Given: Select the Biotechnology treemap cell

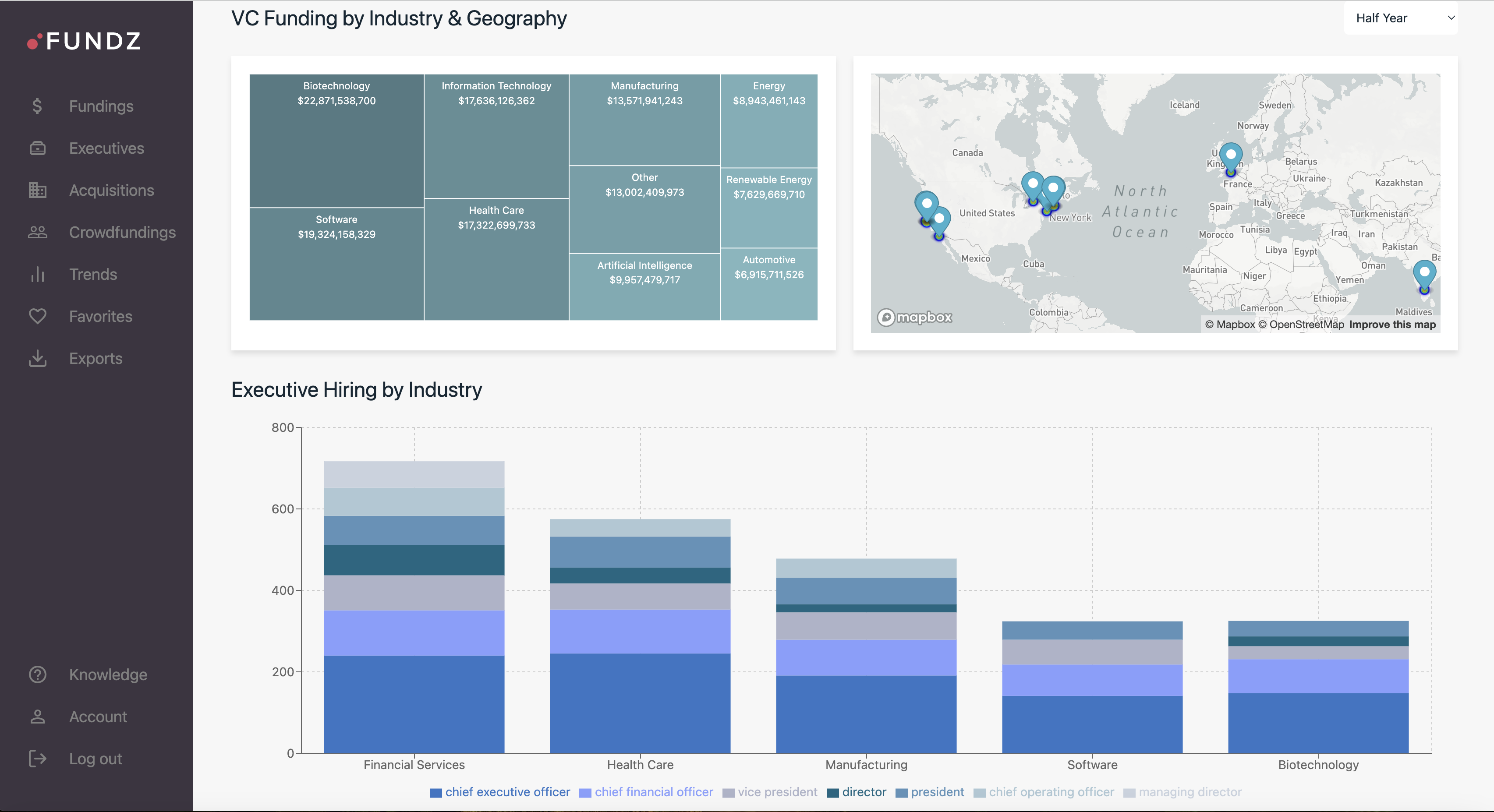Looking at the screenshot, I should click(x=336, y=140).
